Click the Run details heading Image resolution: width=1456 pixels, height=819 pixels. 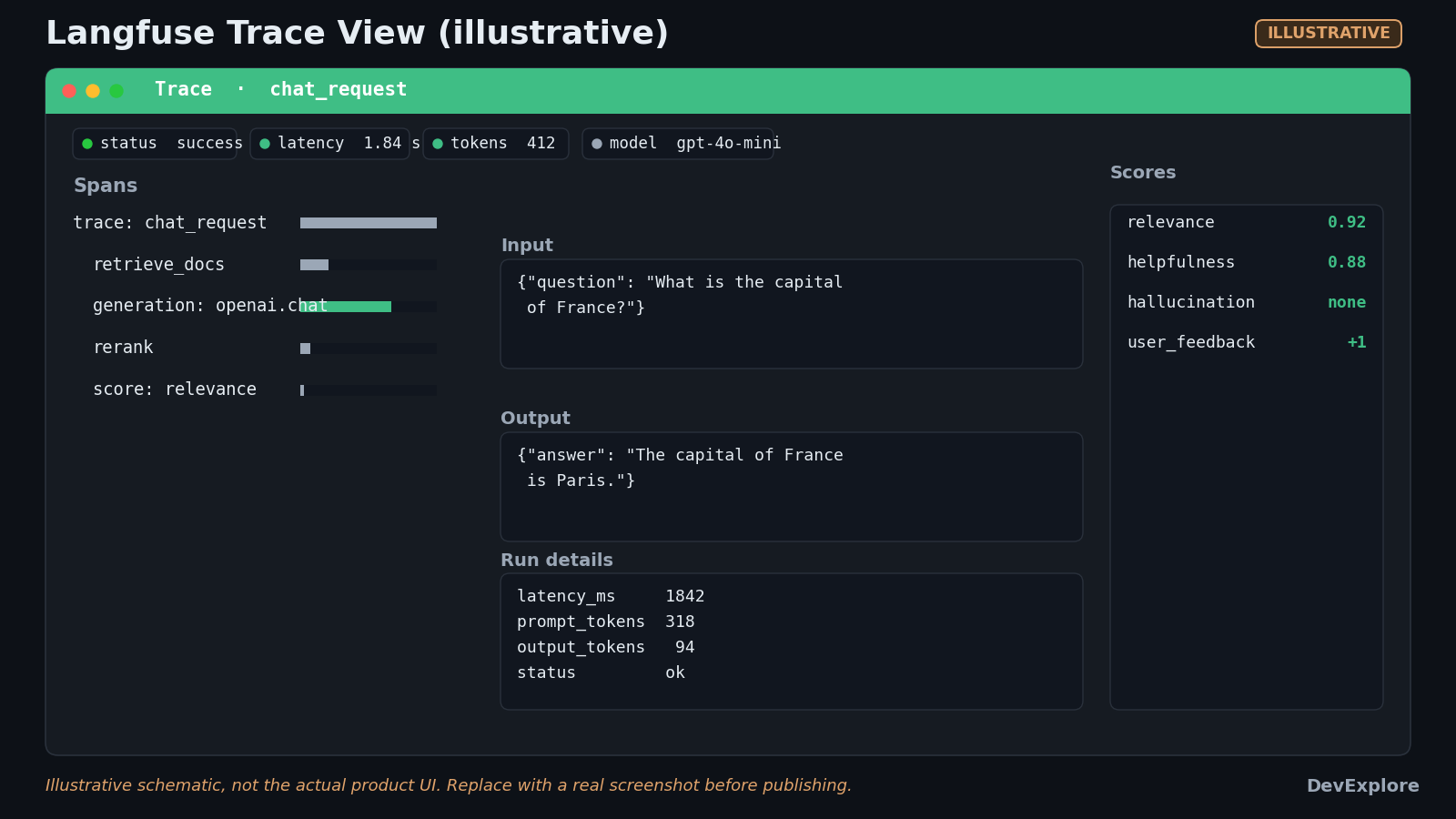[x=557, y=561]
